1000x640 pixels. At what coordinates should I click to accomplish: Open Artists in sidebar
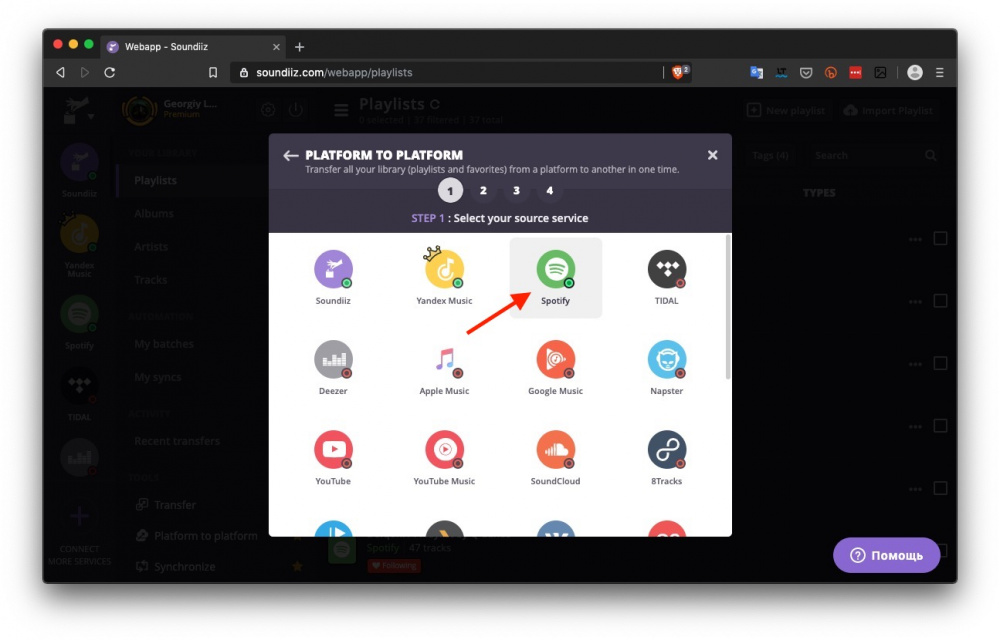[x=151, y=247]
